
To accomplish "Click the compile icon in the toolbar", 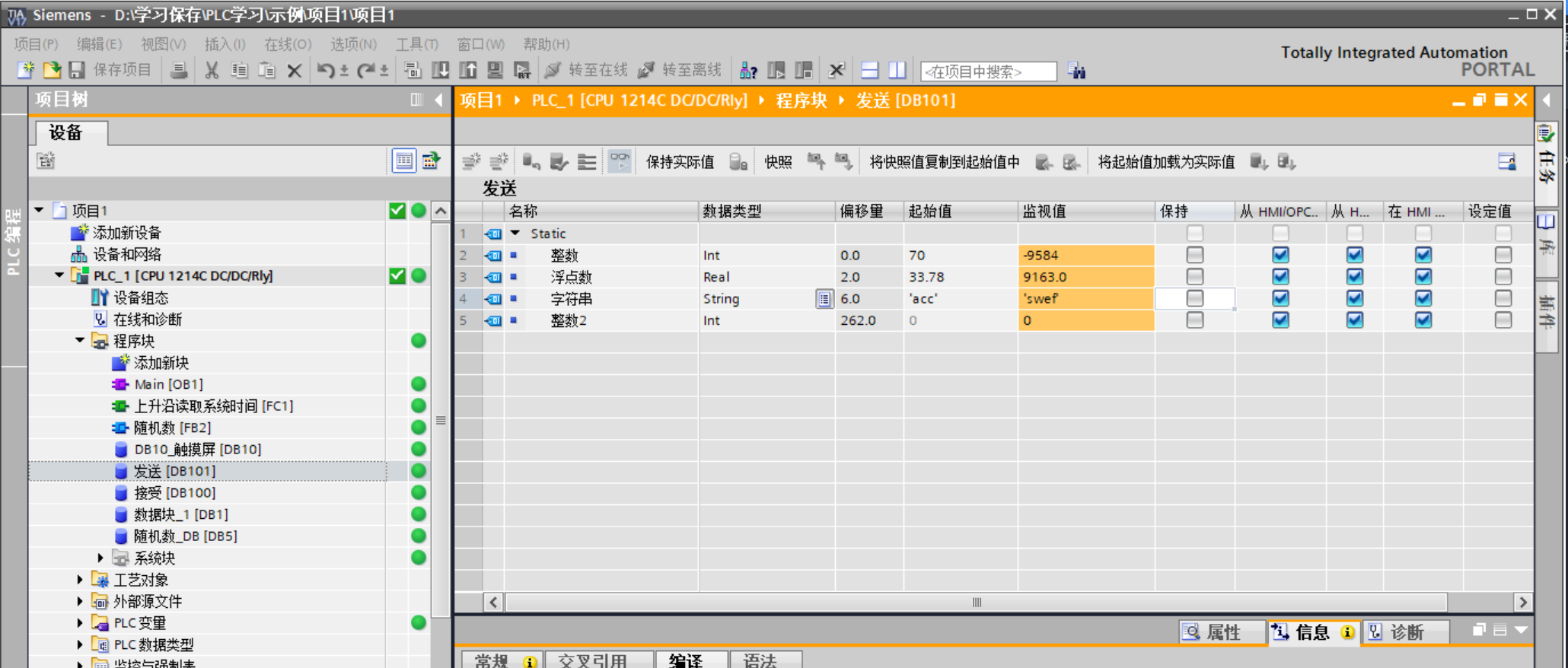I will 413,70.
